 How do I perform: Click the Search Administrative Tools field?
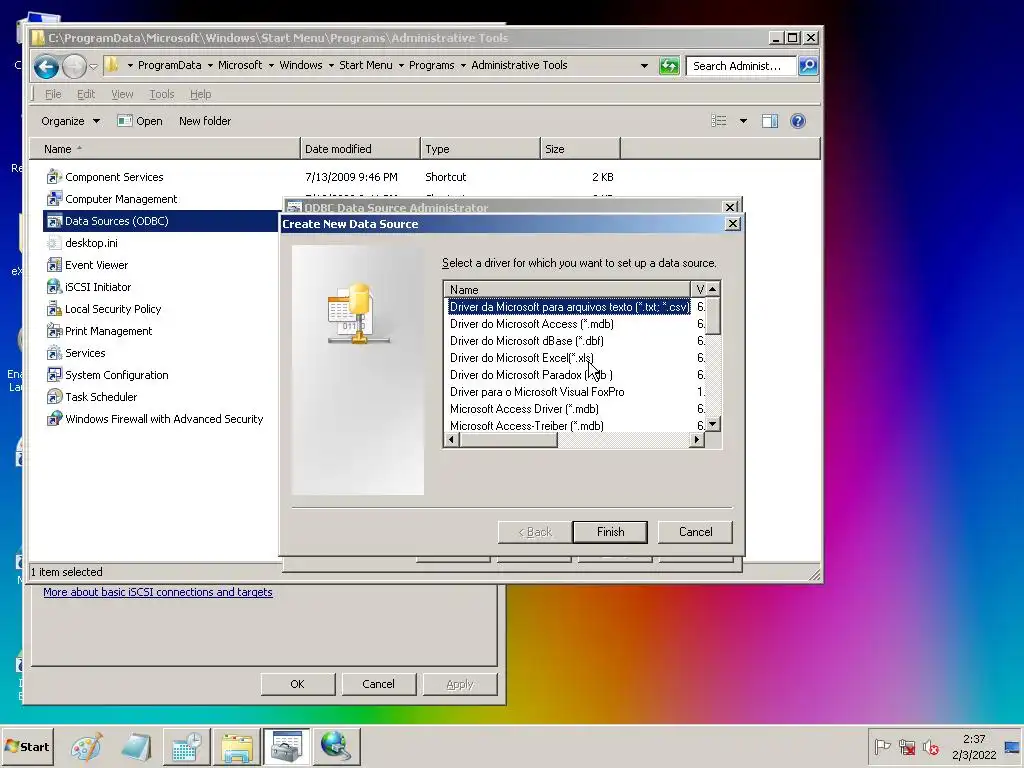click(x=741, y=66)
